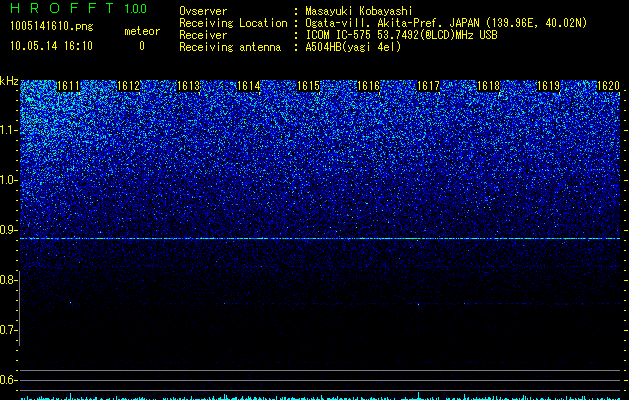This screenshot has width=629, height=400.
Task: Click the amplitude trace strip at the bottom
Action: [x=320, y=396]
